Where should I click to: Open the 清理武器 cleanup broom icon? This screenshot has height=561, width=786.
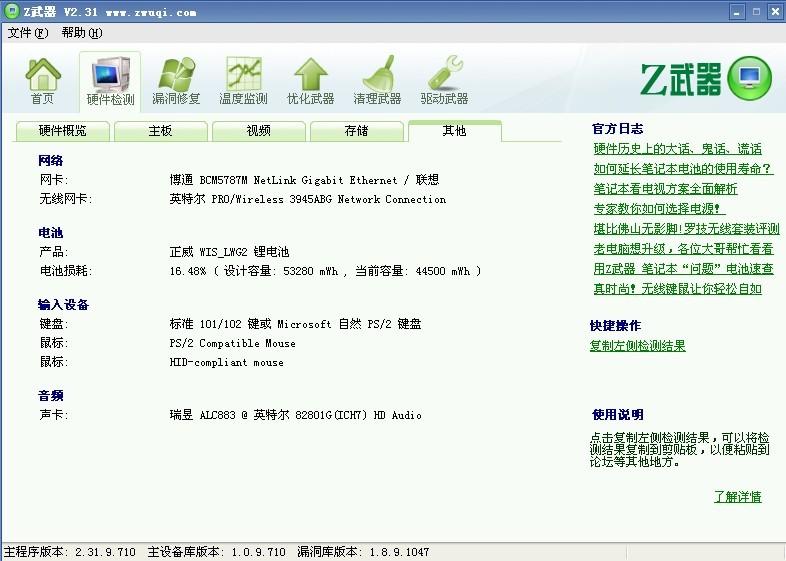[377, 81]
